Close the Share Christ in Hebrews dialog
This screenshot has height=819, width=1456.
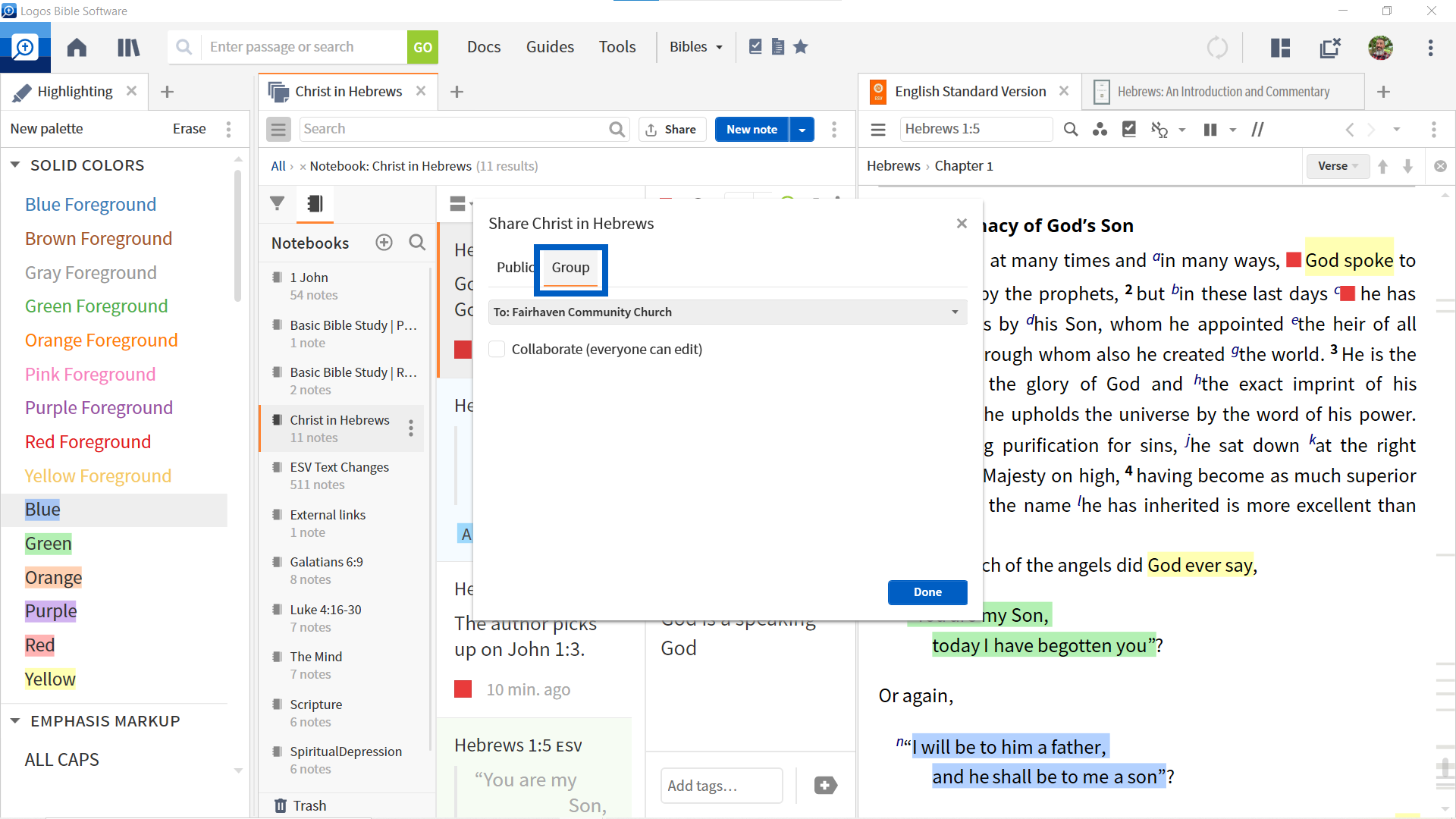point(962,224)
